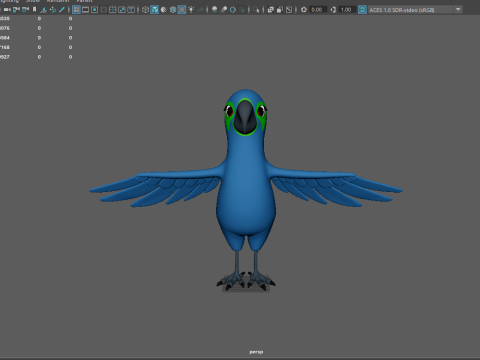Click the Smooth Shade All cube icon
The image size is (480, 360).
click(x=155, y=10)
